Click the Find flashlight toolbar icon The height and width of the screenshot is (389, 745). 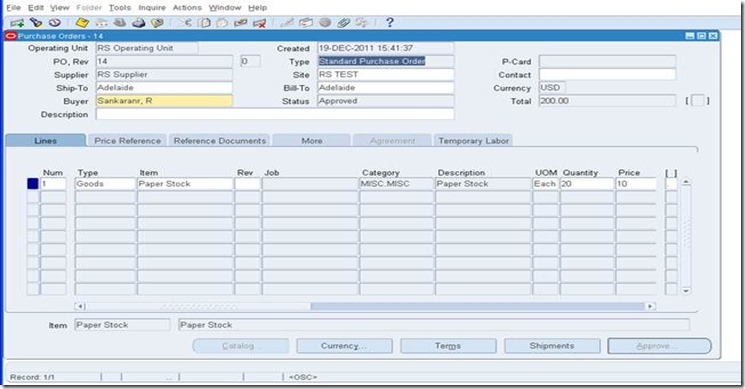[36, 22]
